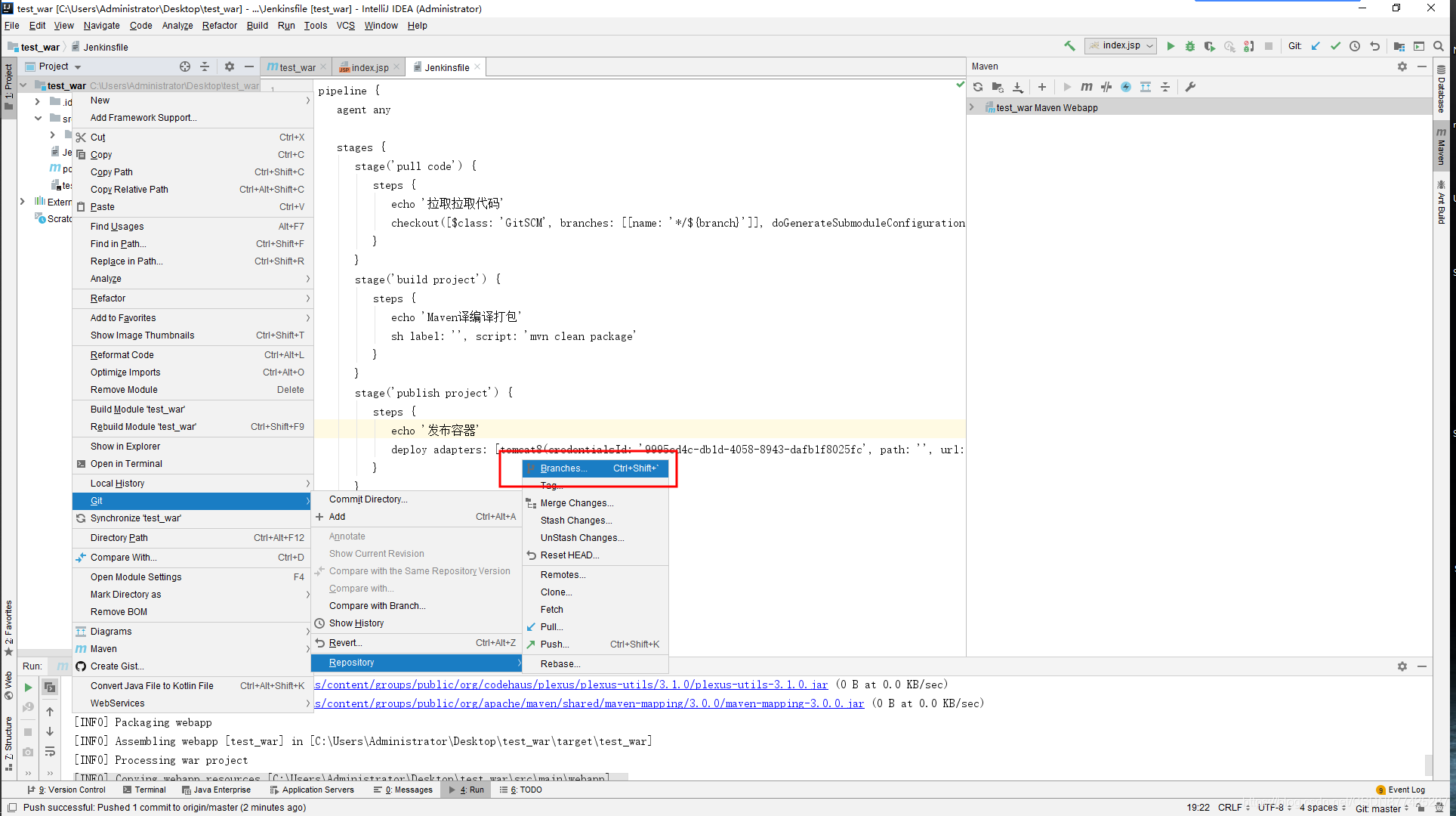This screenshot has width=1456, height=816.
Task: Choose Show History in Git submenu
Action: [x=416, y=623]
